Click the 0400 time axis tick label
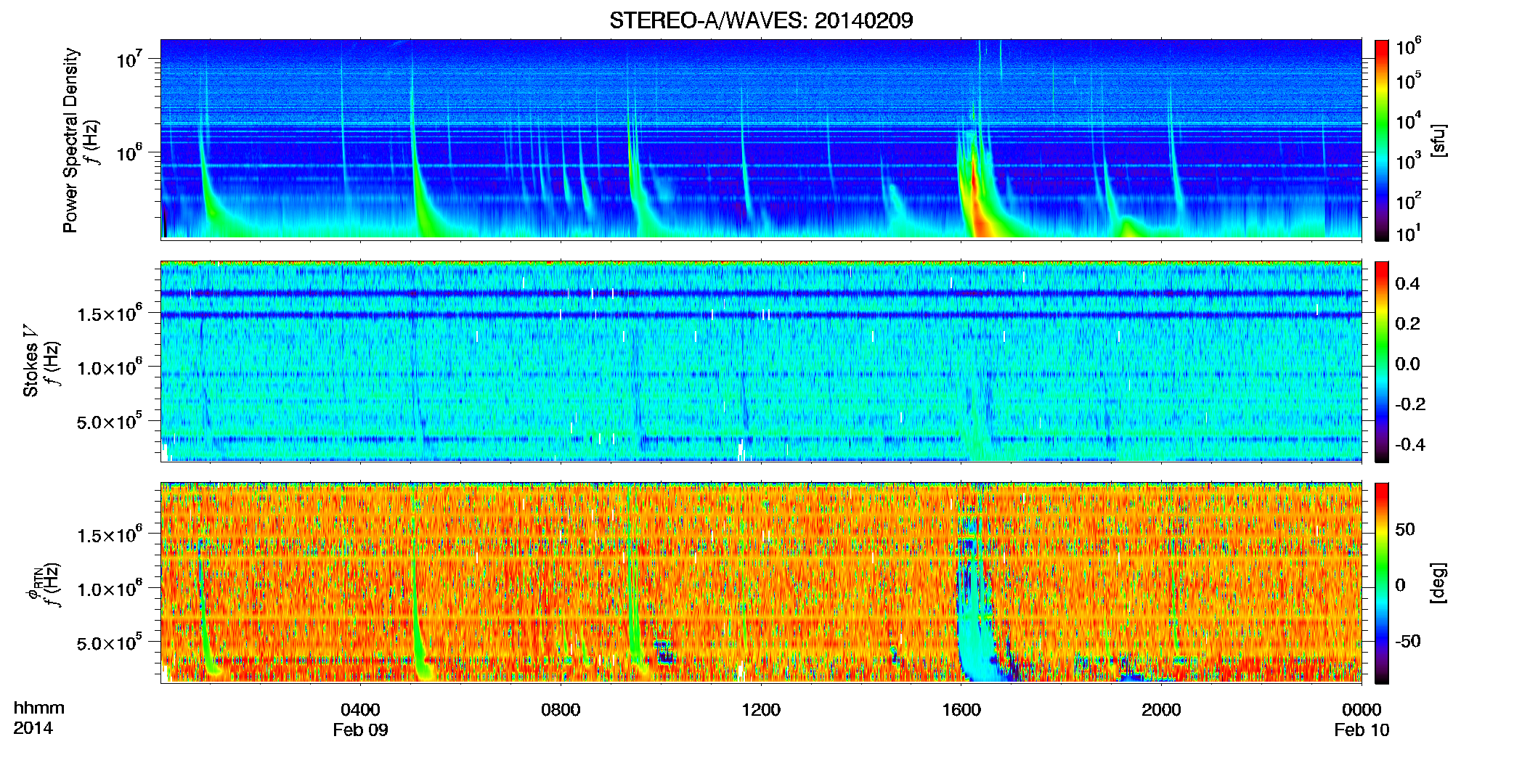The width and height of the screenshot is (1522, 784). 360,710
